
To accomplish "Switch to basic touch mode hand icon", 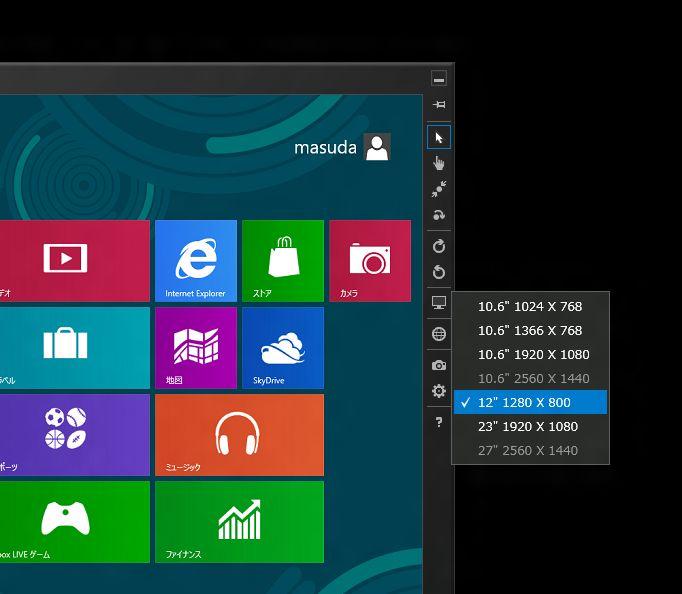I will 438,163.
